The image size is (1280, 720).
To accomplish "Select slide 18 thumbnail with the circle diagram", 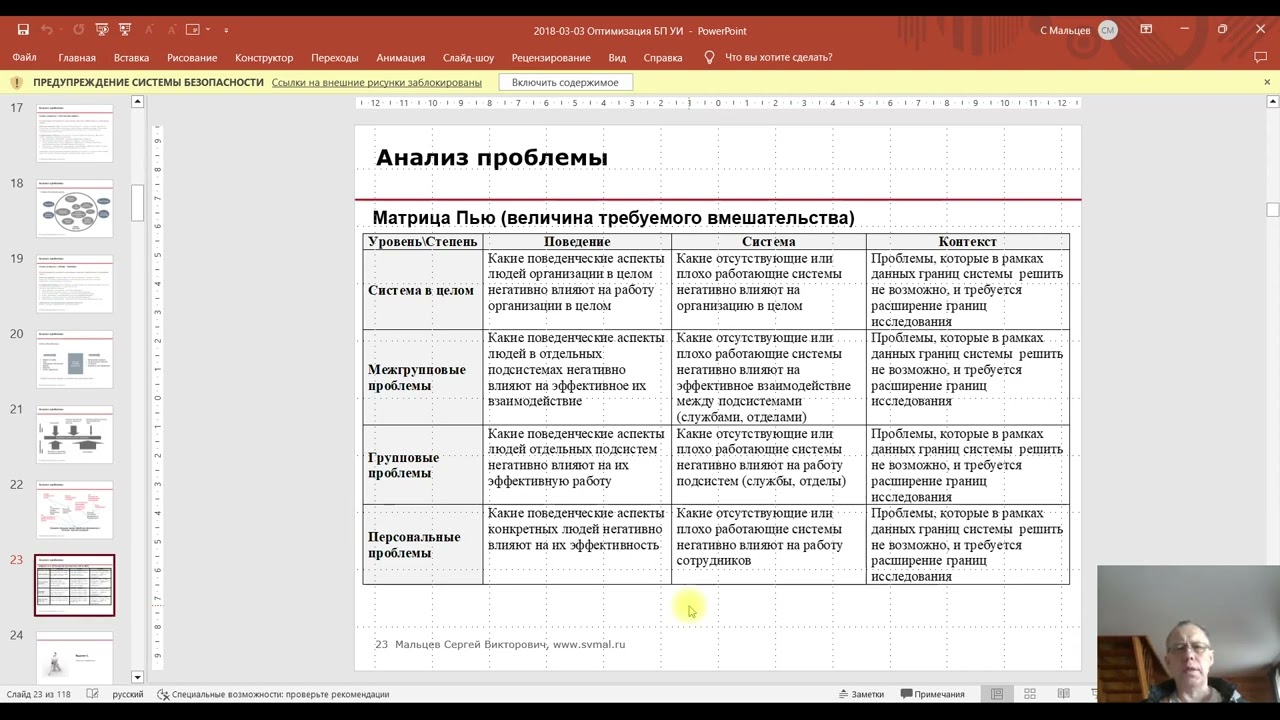I will pyautogui.click(x=75, y=208).
